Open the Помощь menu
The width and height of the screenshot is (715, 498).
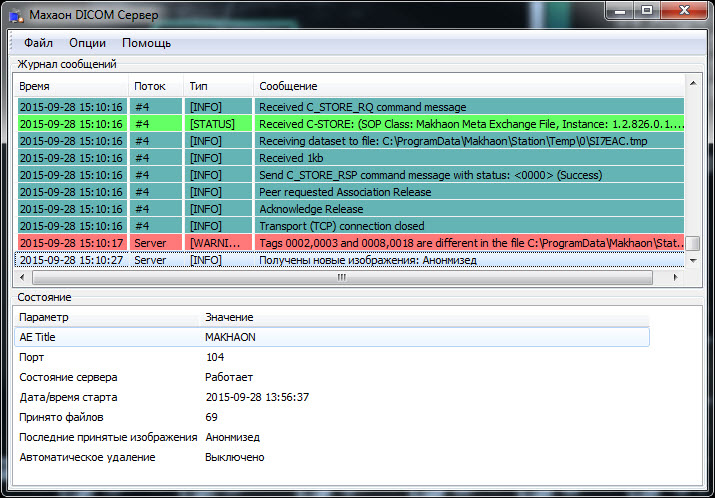click(x=146, y=43)
